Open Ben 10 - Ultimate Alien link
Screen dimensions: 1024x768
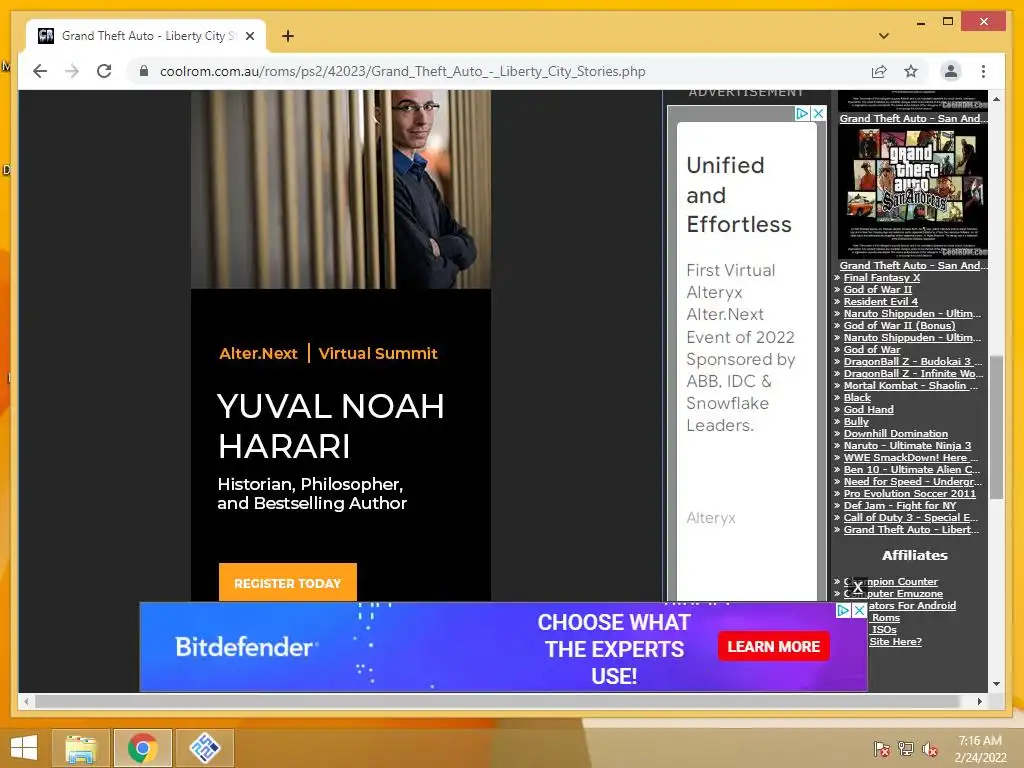coord(912,470)
